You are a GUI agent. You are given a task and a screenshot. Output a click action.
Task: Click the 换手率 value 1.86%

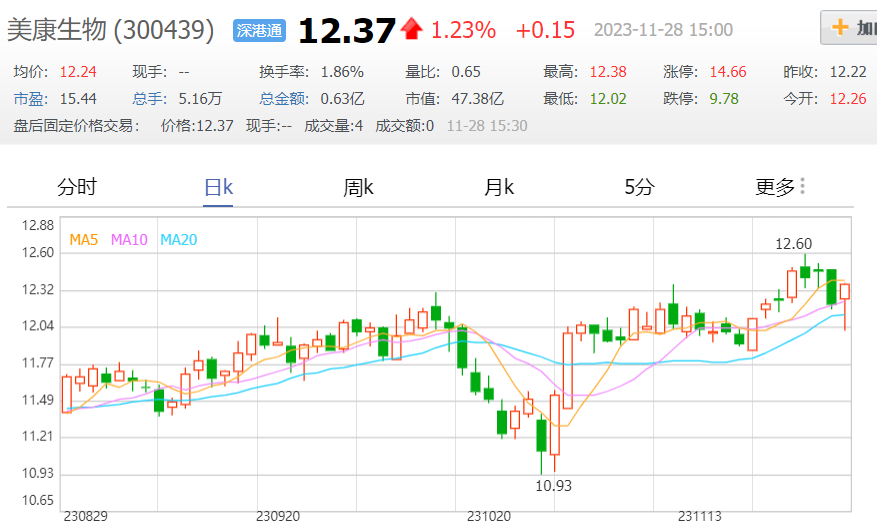[342, 72]
